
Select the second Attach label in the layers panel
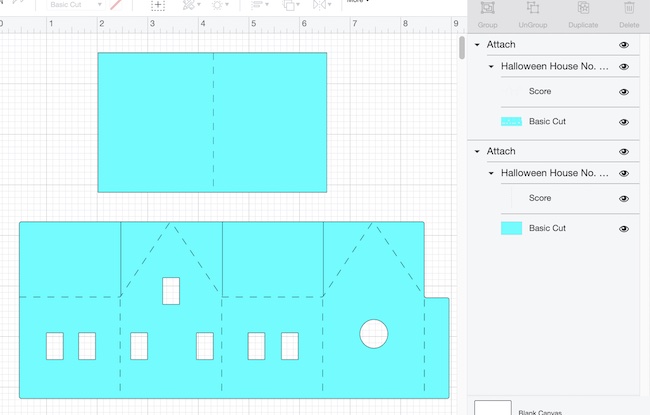(501, 151)
